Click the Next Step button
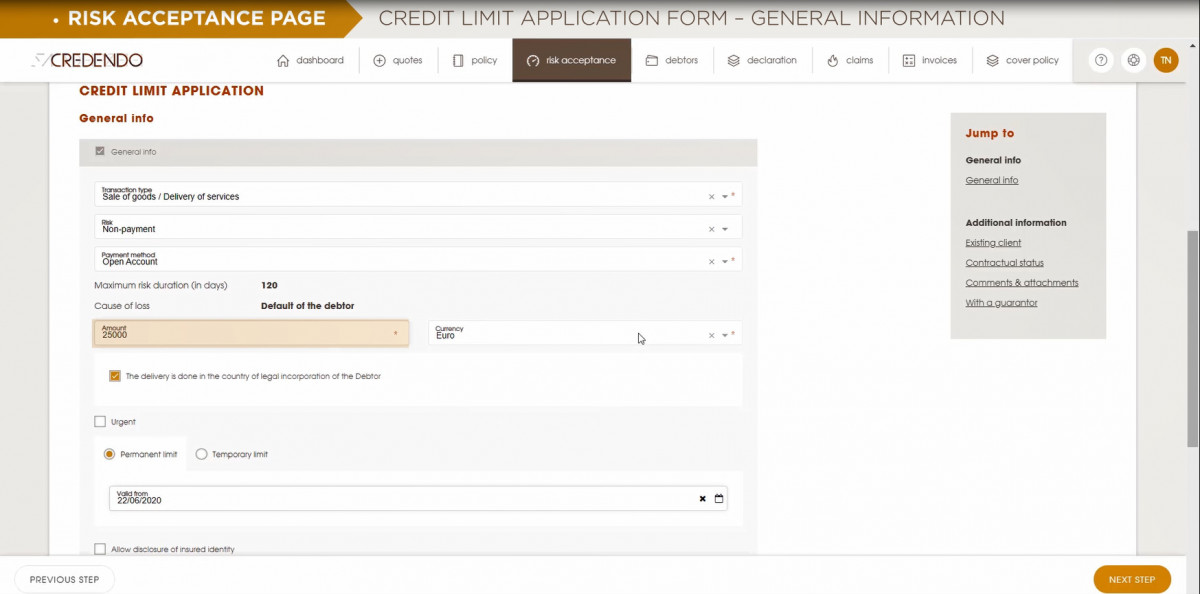1200x594 pixels. coord(1132,579)
